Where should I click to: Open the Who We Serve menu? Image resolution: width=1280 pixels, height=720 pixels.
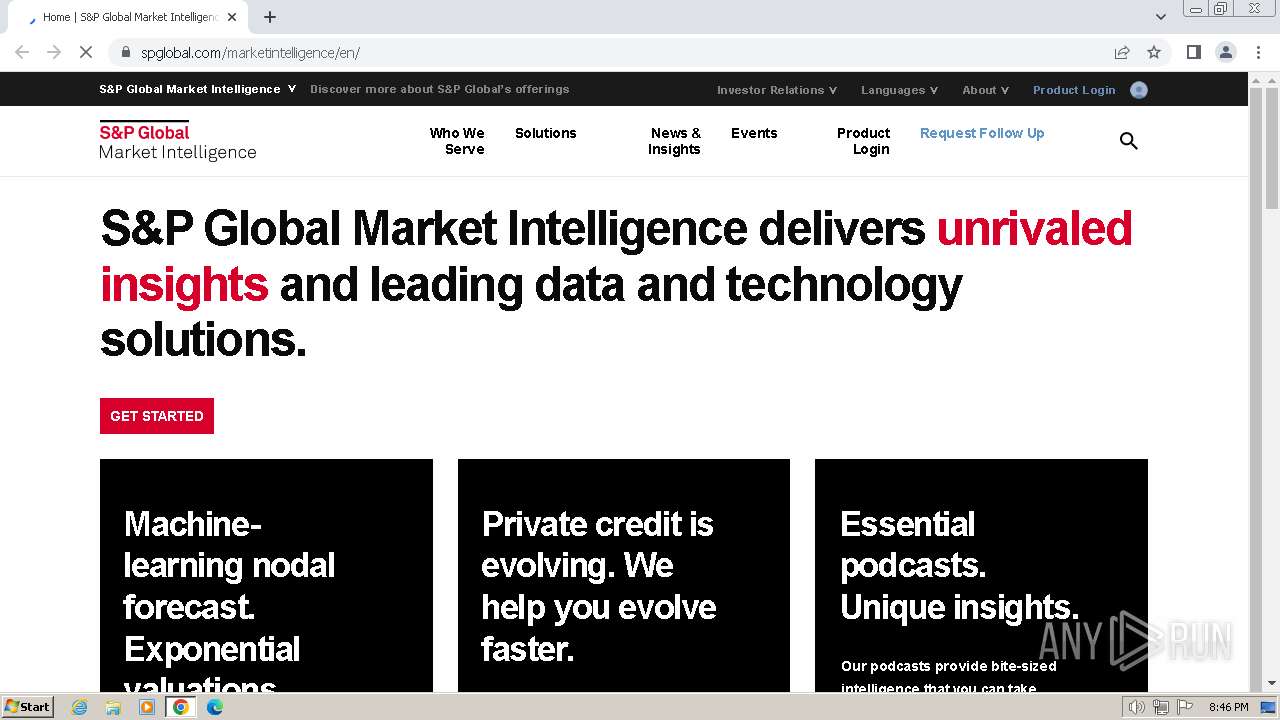tap(457, 141)
